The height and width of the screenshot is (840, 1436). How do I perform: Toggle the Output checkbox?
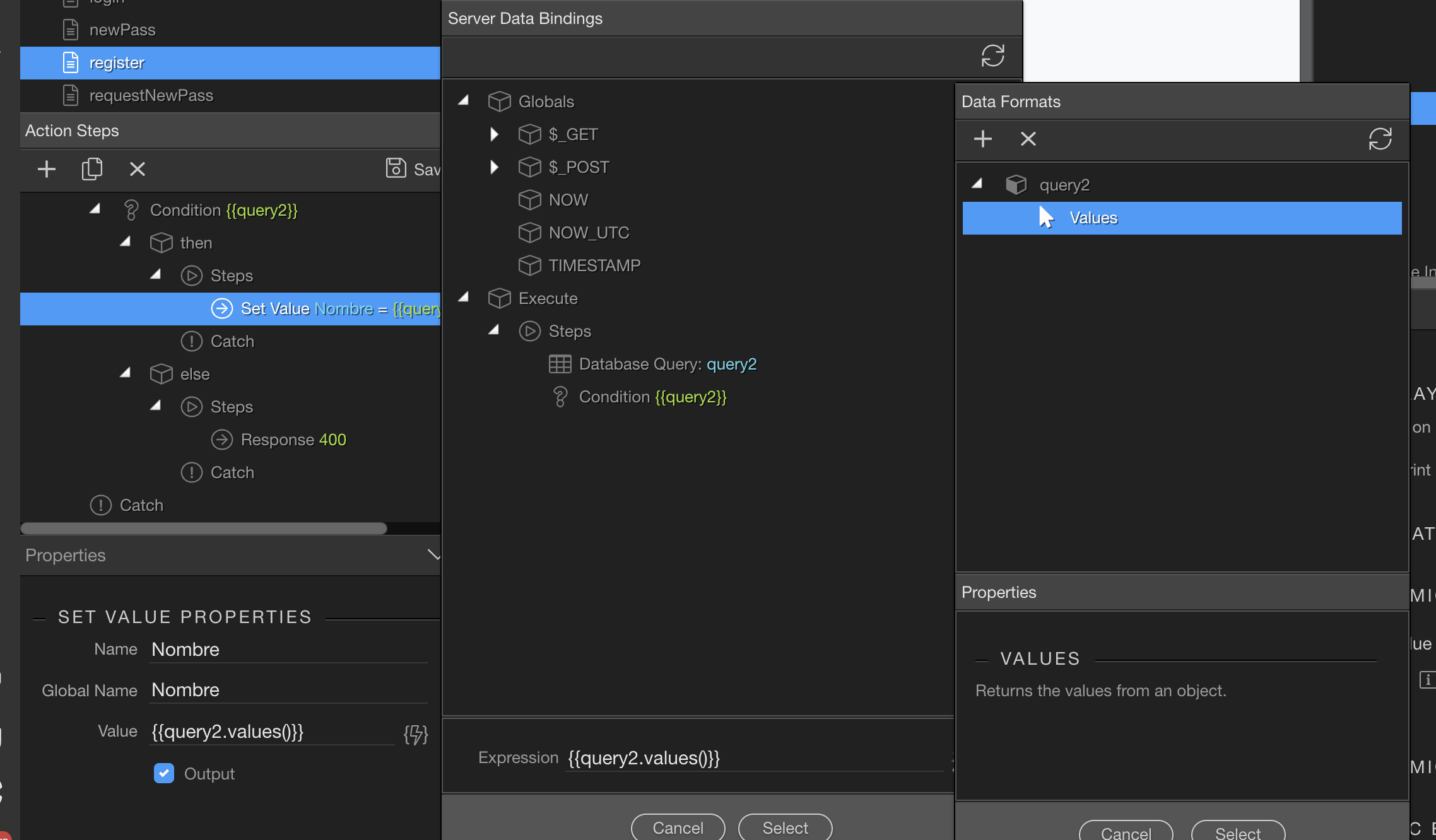(164, 773)
